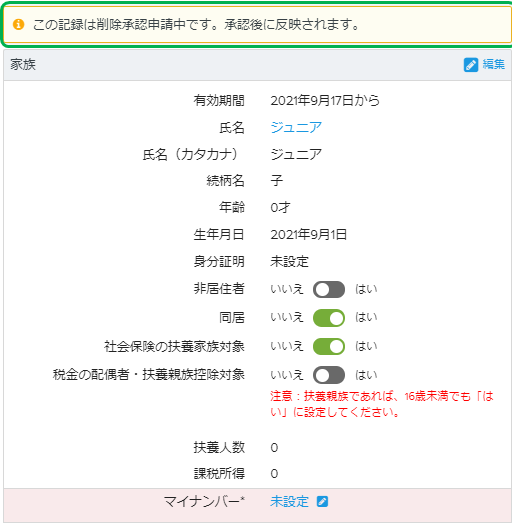Disable the 社会保険の扶養家族対象 toggle
The height and width of the screenshot is (530, 512).
[329, 346]
